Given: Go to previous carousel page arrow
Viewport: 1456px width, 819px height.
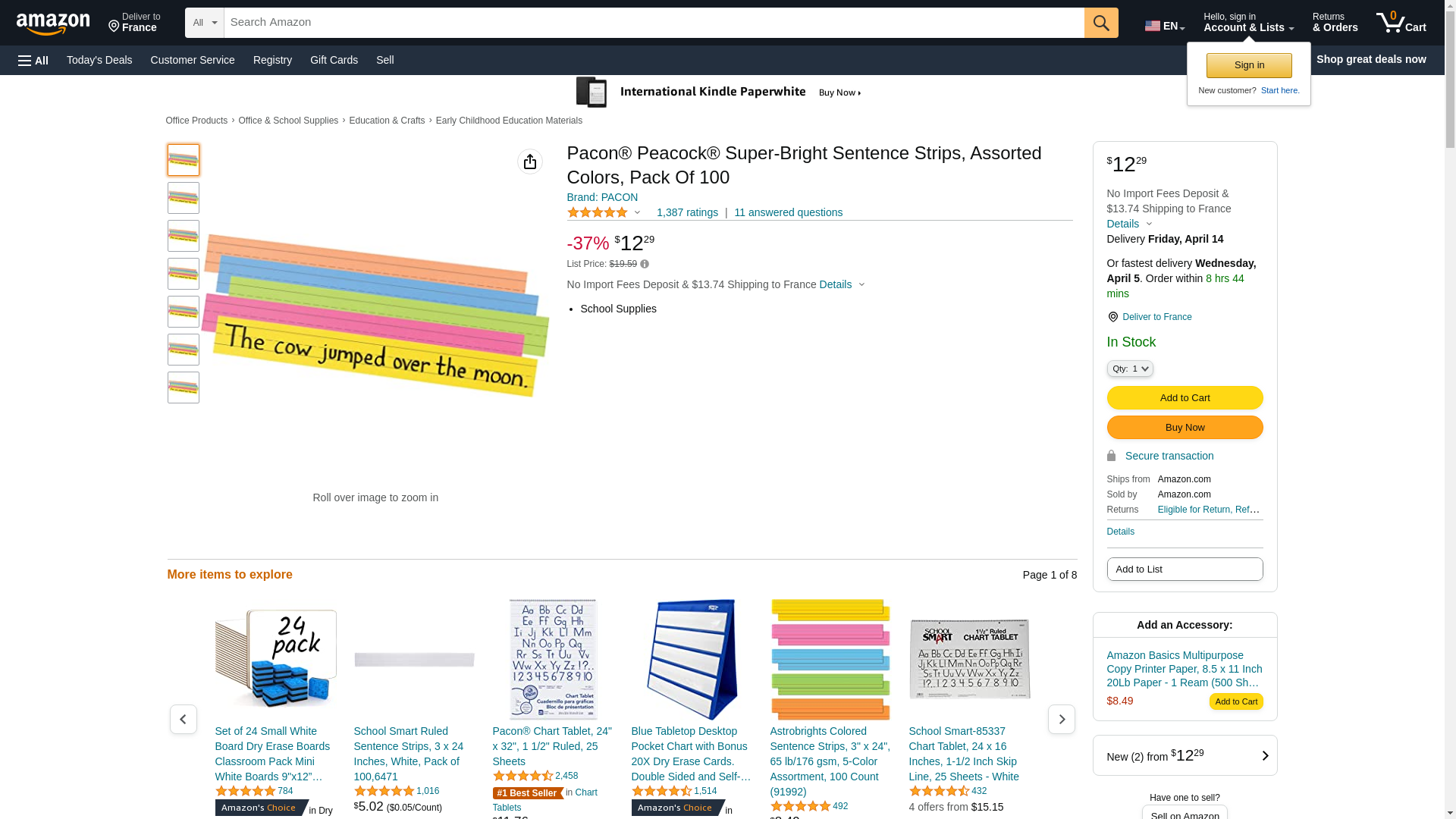Looking at the screenshot, I should (183, 719).
